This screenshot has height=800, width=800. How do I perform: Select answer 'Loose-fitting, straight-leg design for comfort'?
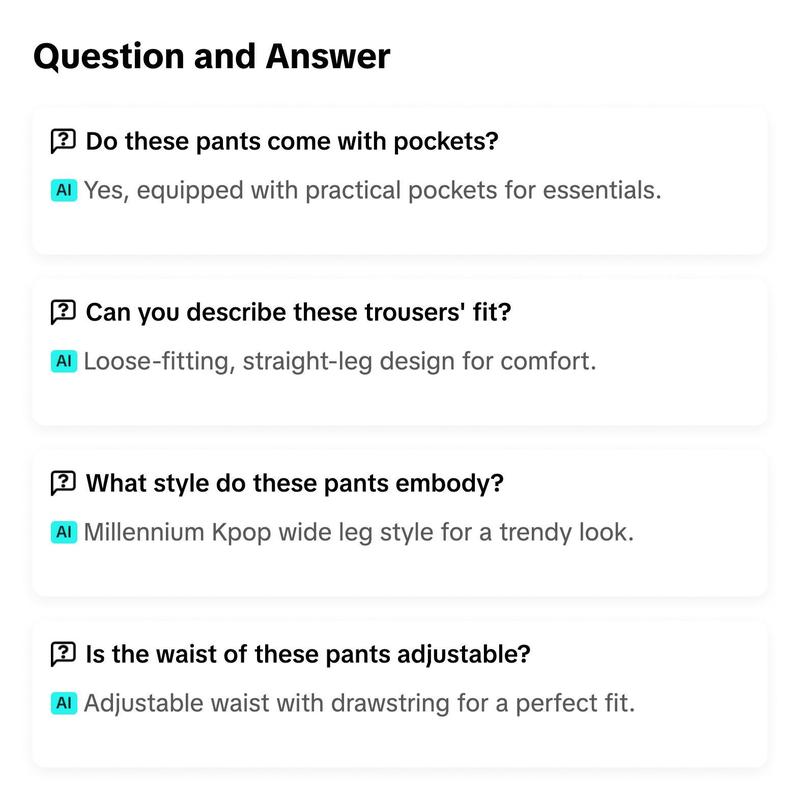click(x=340, y=361)
